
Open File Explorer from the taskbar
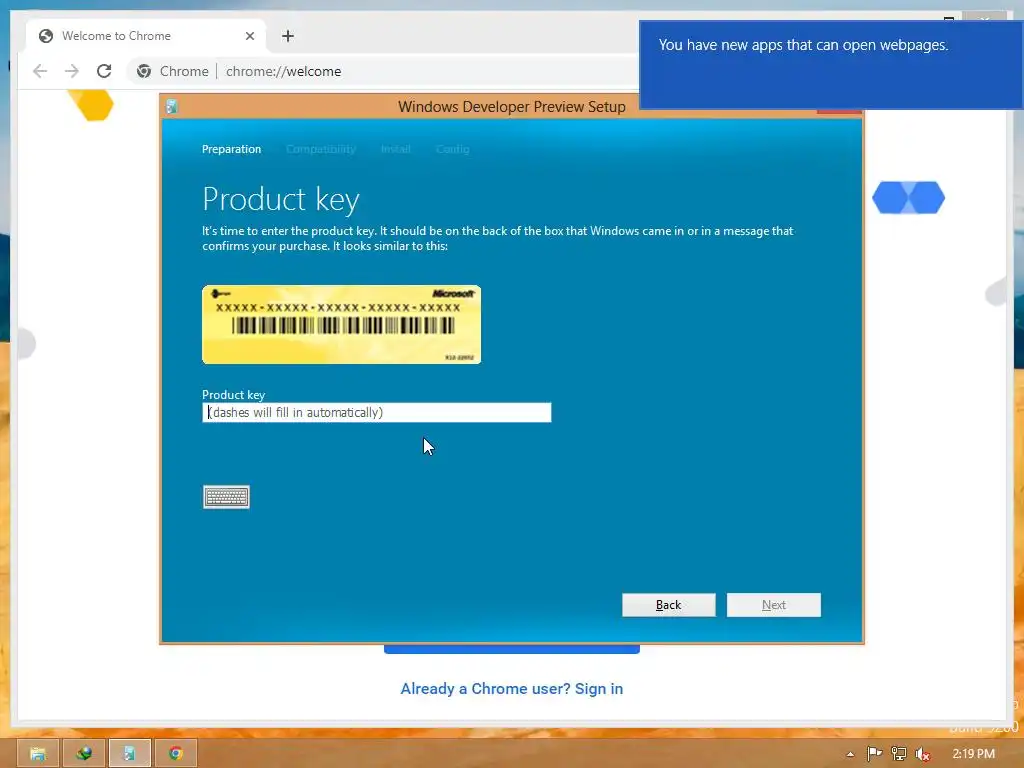tap(38, 753)
